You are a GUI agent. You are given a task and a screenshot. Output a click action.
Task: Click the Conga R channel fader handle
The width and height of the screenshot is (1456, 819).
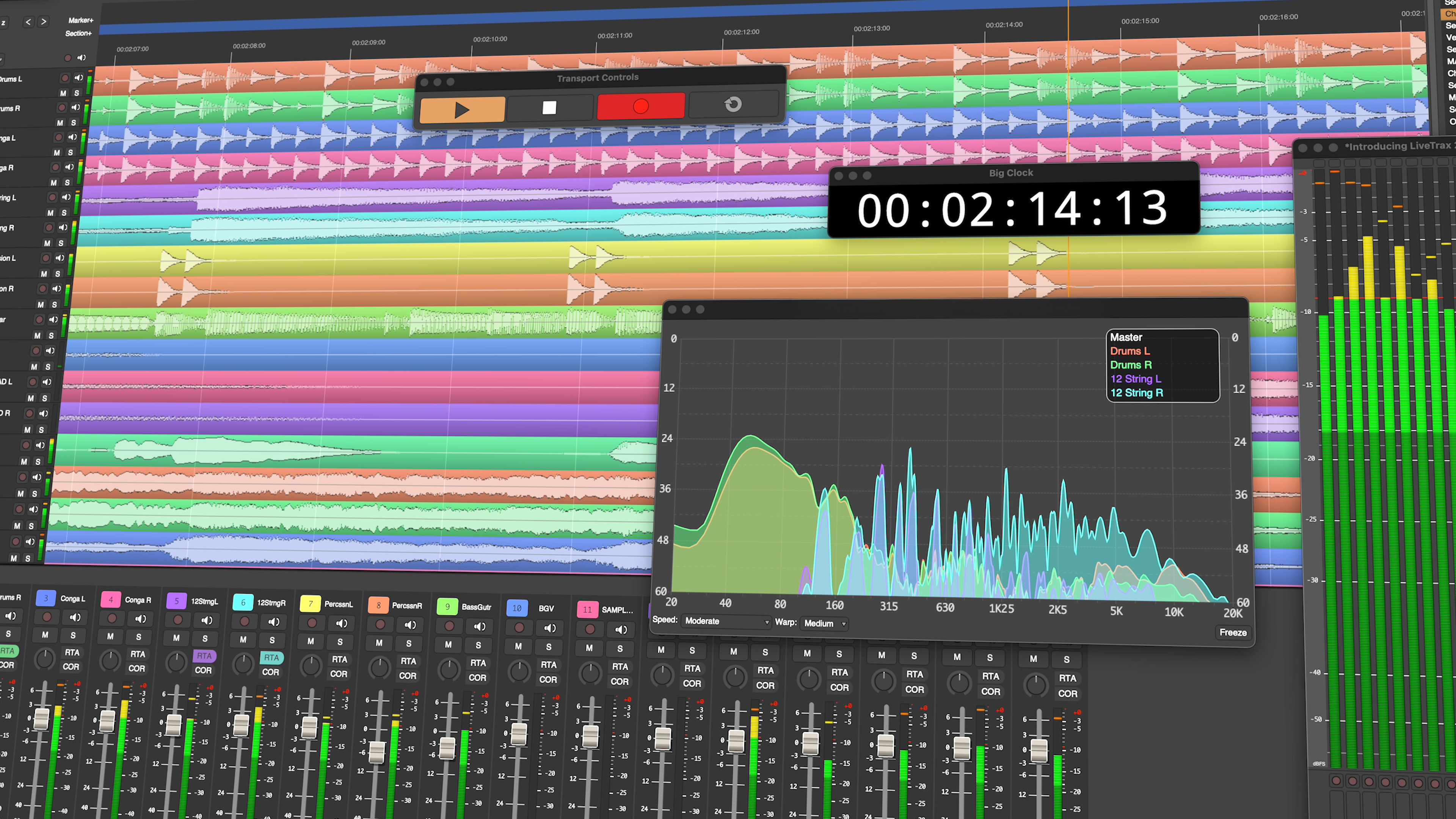point(107,721)
